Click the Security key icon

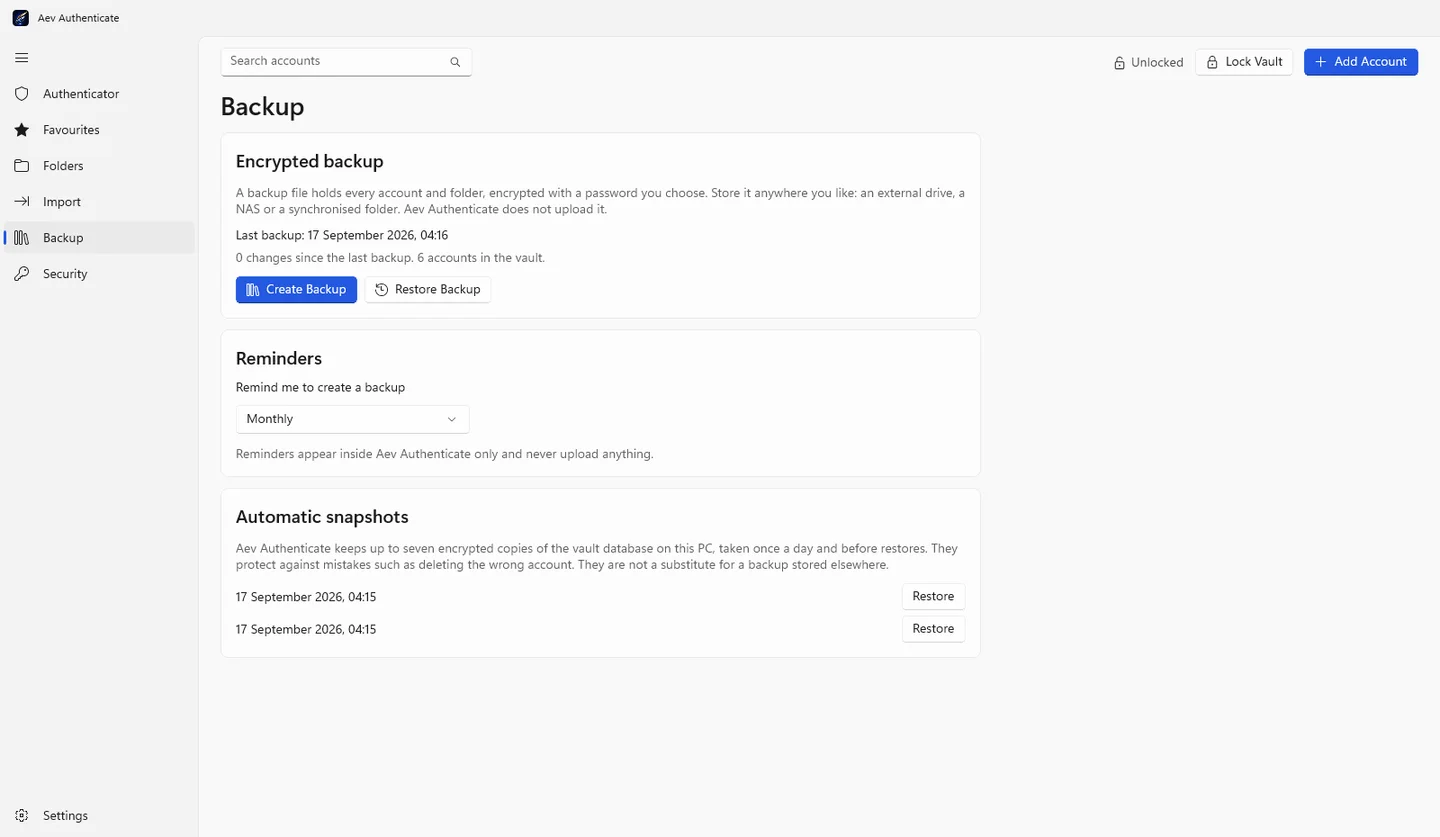21,274
